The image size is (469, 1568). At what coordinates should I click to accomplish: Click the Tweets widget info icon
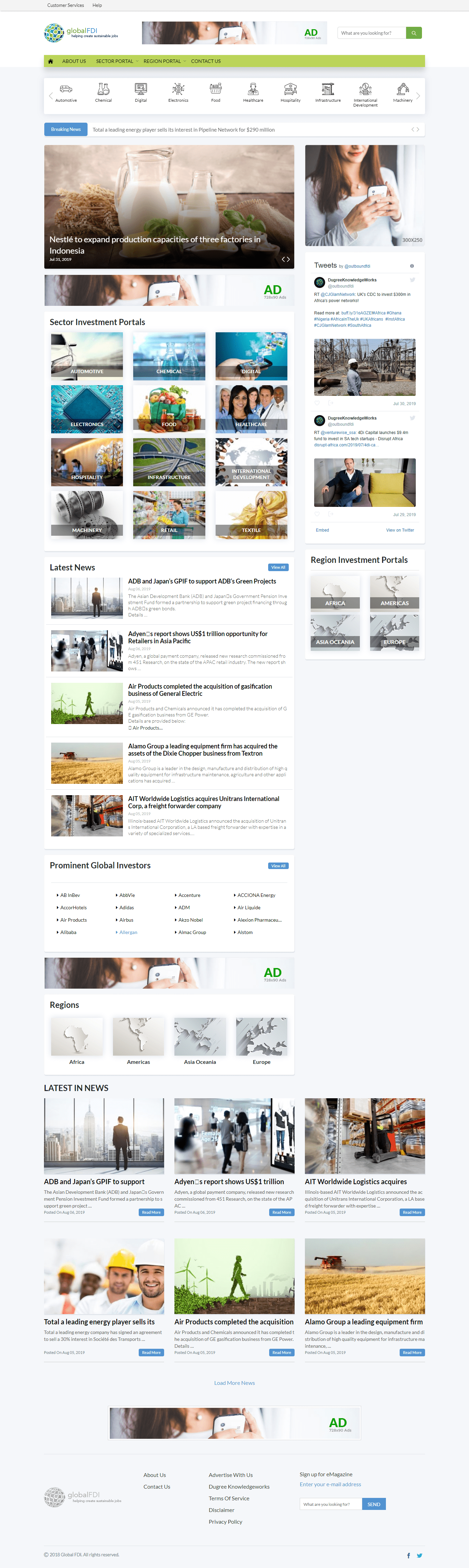click(412, 266)
